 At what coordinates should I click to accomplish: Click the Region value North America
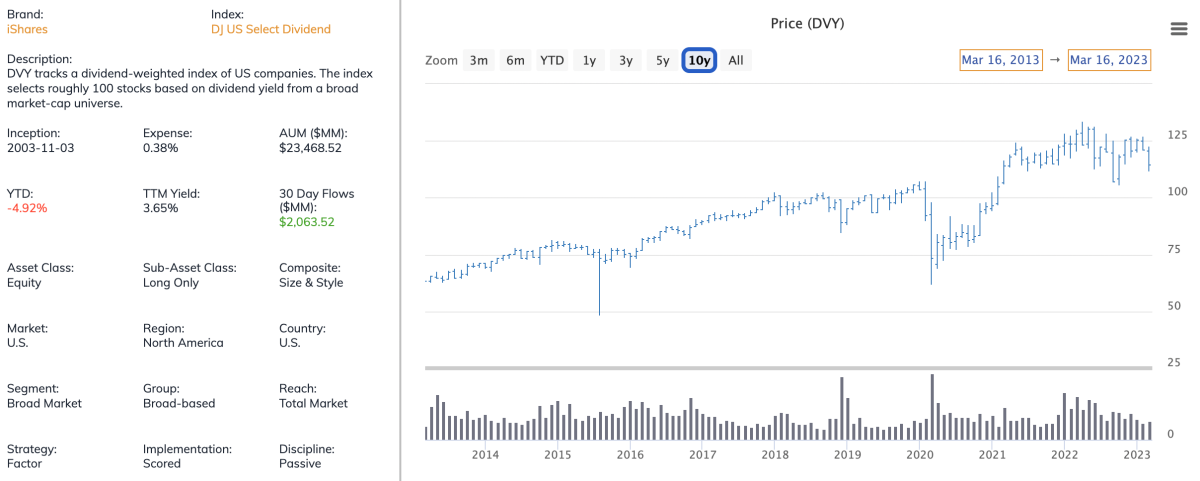click(183, 343)
